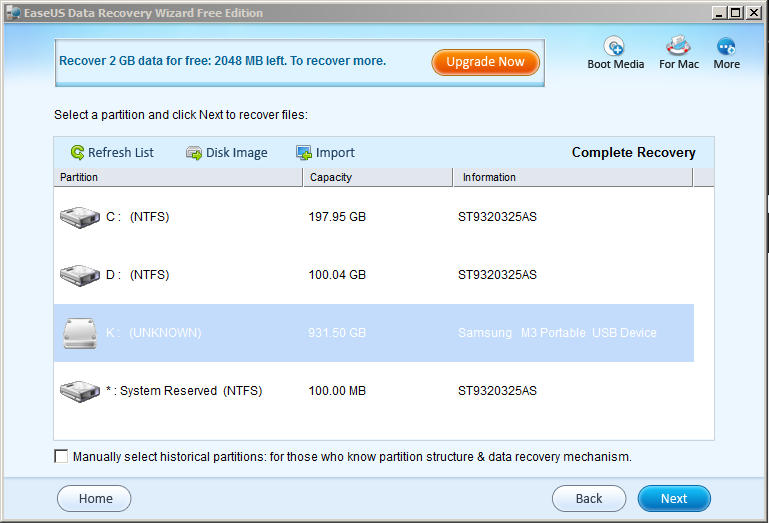The width and height of the screenshot is (769, 523).
Task: Click the Import label
Action: 335,153
